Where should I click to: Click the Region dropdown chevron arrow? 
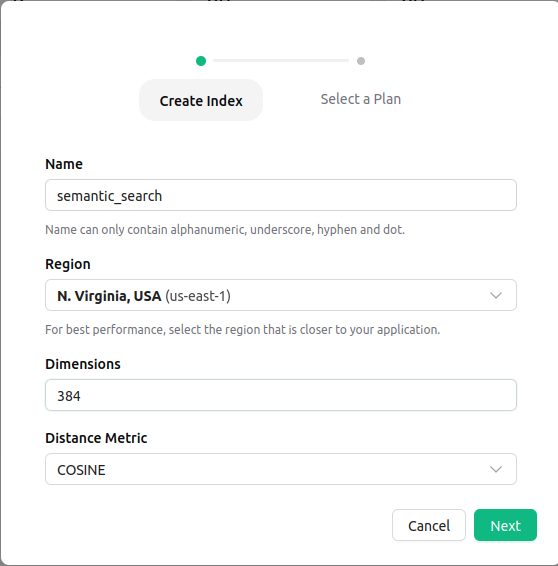496,296
